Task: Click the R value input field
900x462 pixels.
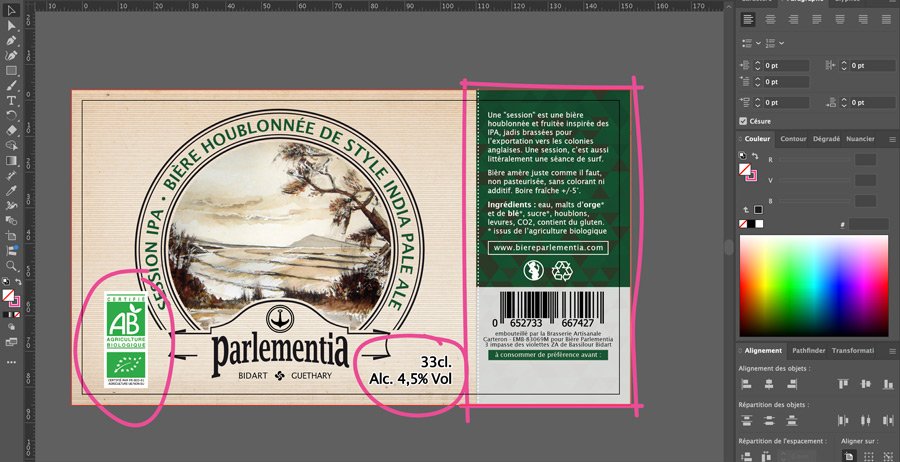Action: (866, 160)
